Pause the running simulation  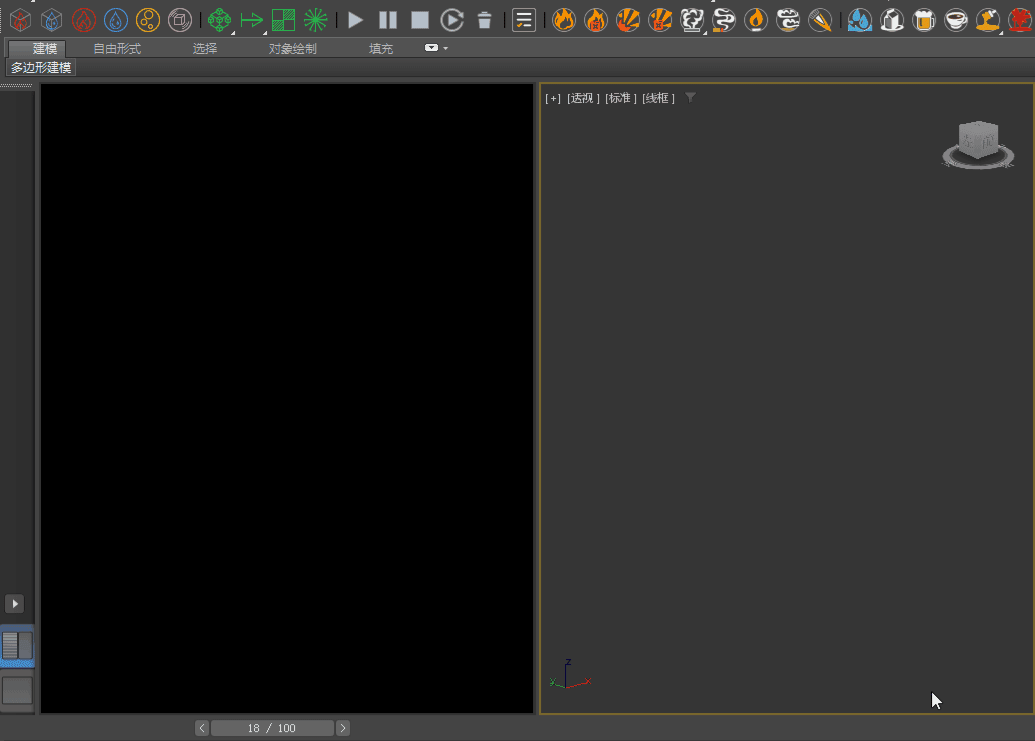coord(388,20)
